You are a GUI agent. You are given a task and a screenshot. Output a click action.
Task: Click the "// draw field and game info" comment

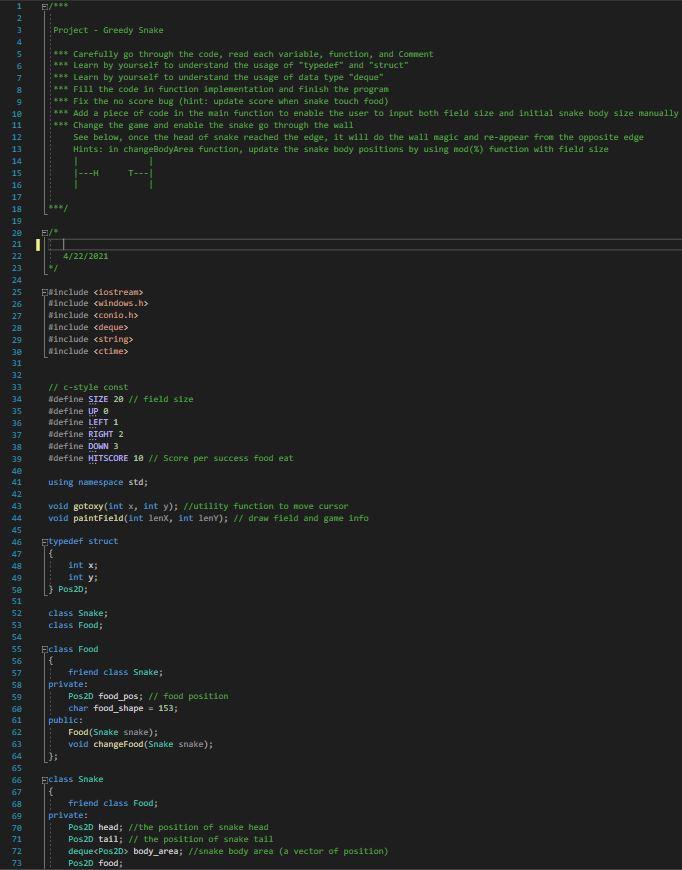tap(301, 518)
